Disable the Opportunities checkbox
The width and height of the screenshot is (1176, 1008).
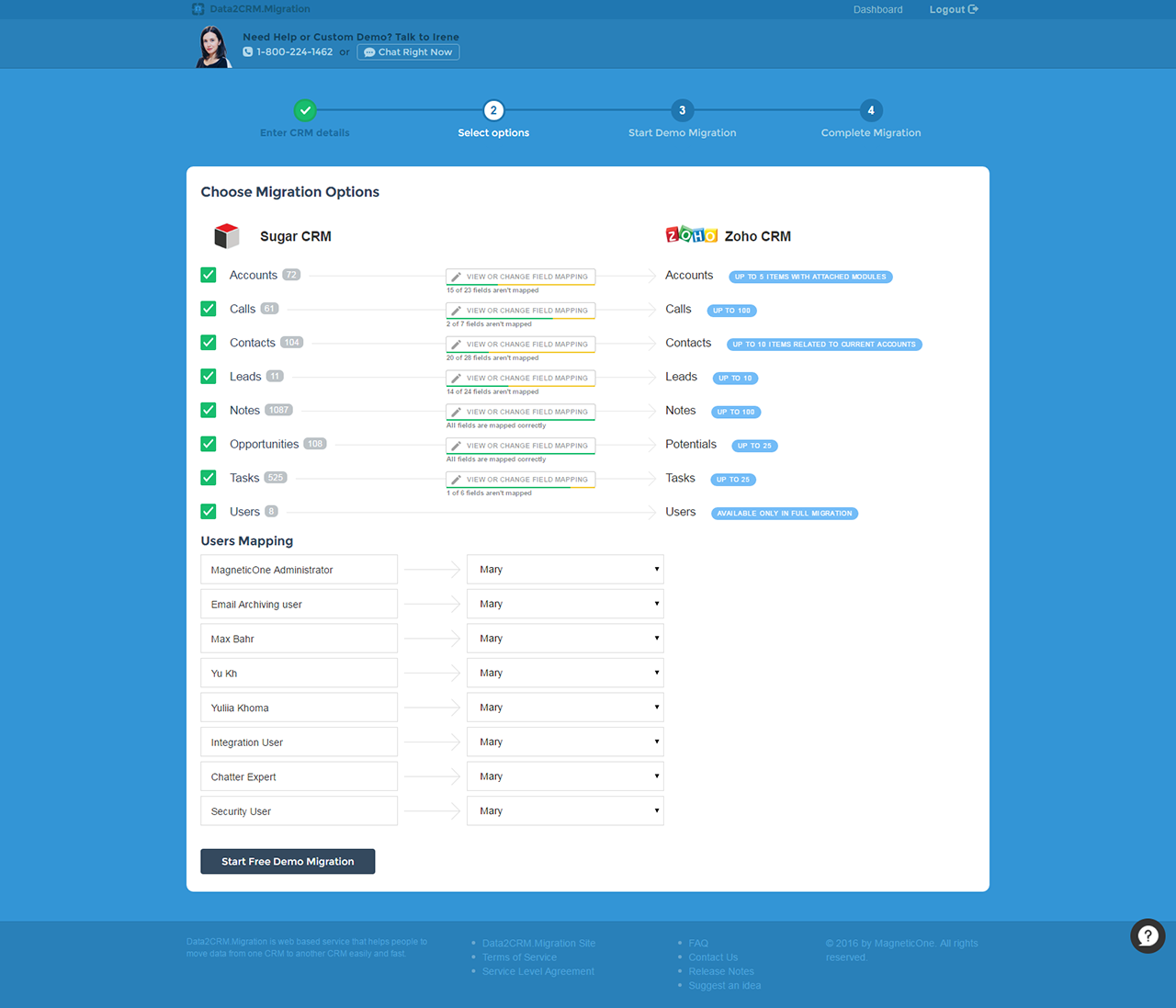(209, 444)
